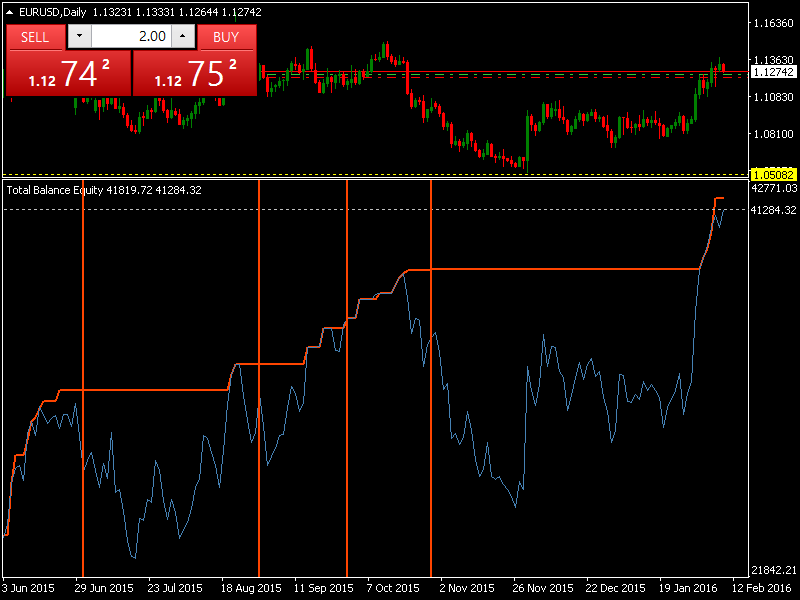
Task: Click indicator scale value 42771.03
Action: click(774, 188)
